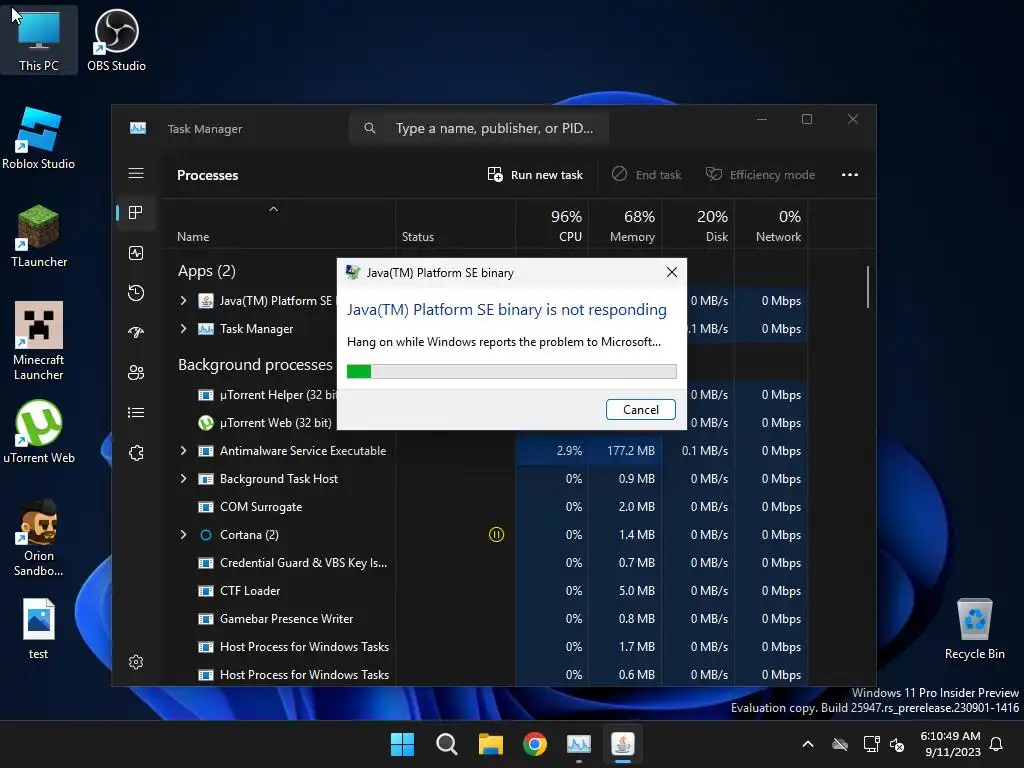The image size is (1024, 768).
Task: Select Processes page icon in sidebar
Action: 136,212
